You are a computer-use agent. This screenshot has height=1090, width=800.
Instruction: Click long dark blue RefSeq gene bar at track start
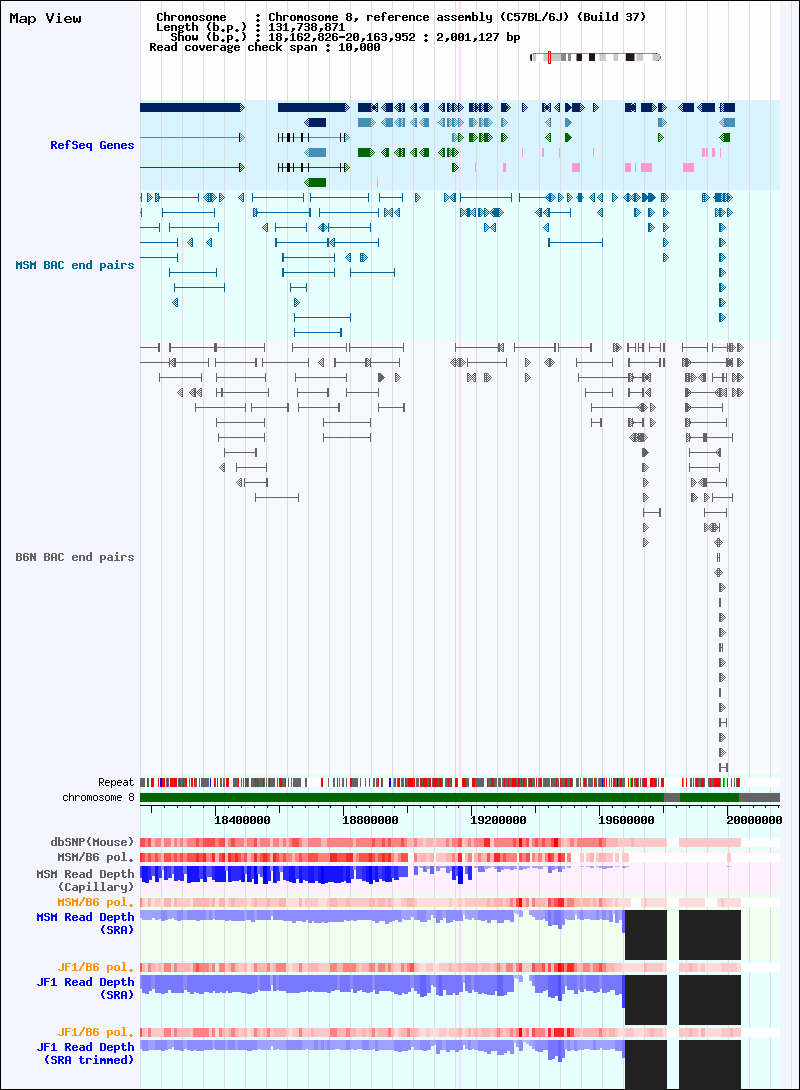(192, 108)
